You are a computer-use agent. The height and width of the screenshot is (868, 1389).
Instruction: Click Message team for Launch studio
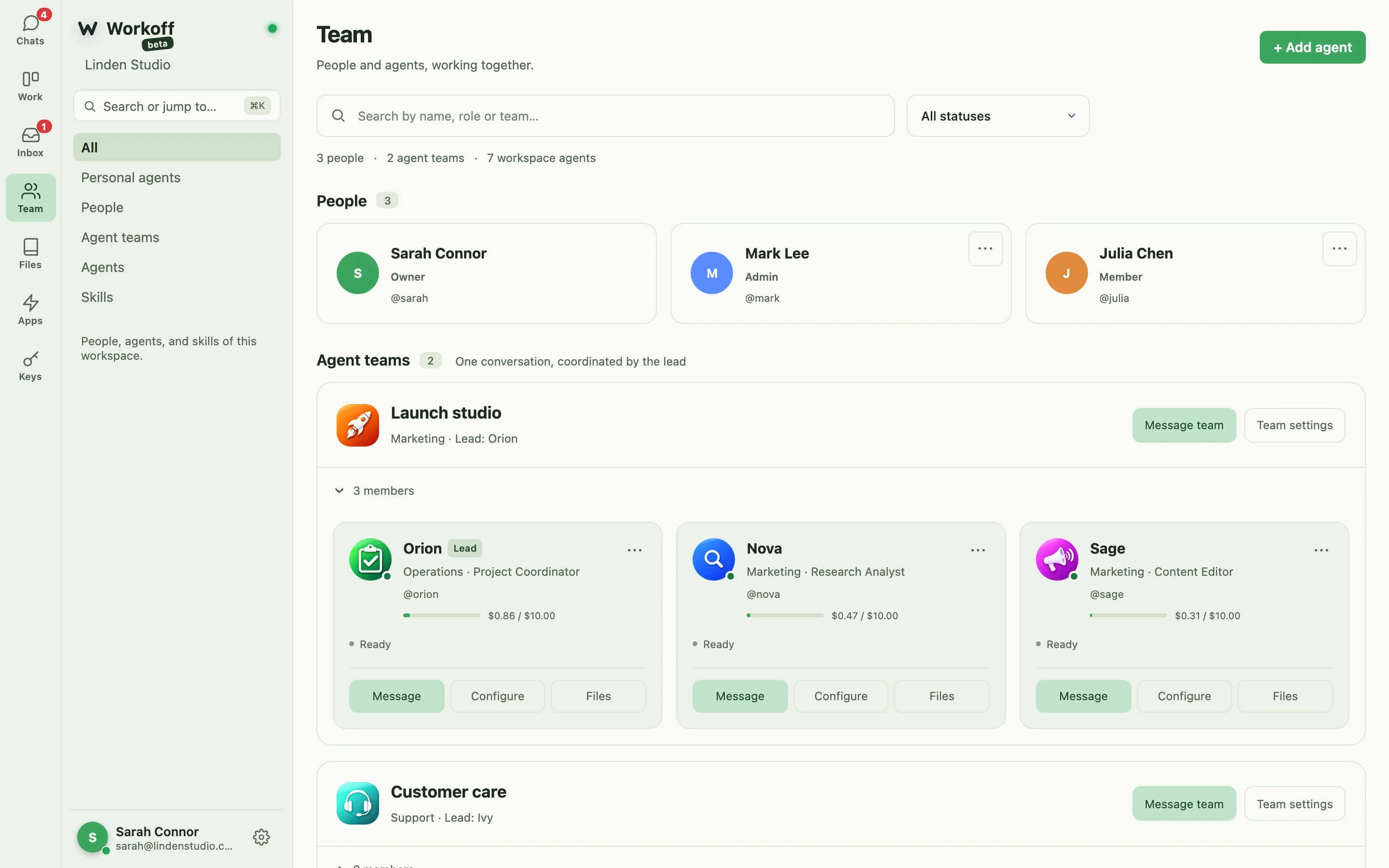tap(1184, 425)
